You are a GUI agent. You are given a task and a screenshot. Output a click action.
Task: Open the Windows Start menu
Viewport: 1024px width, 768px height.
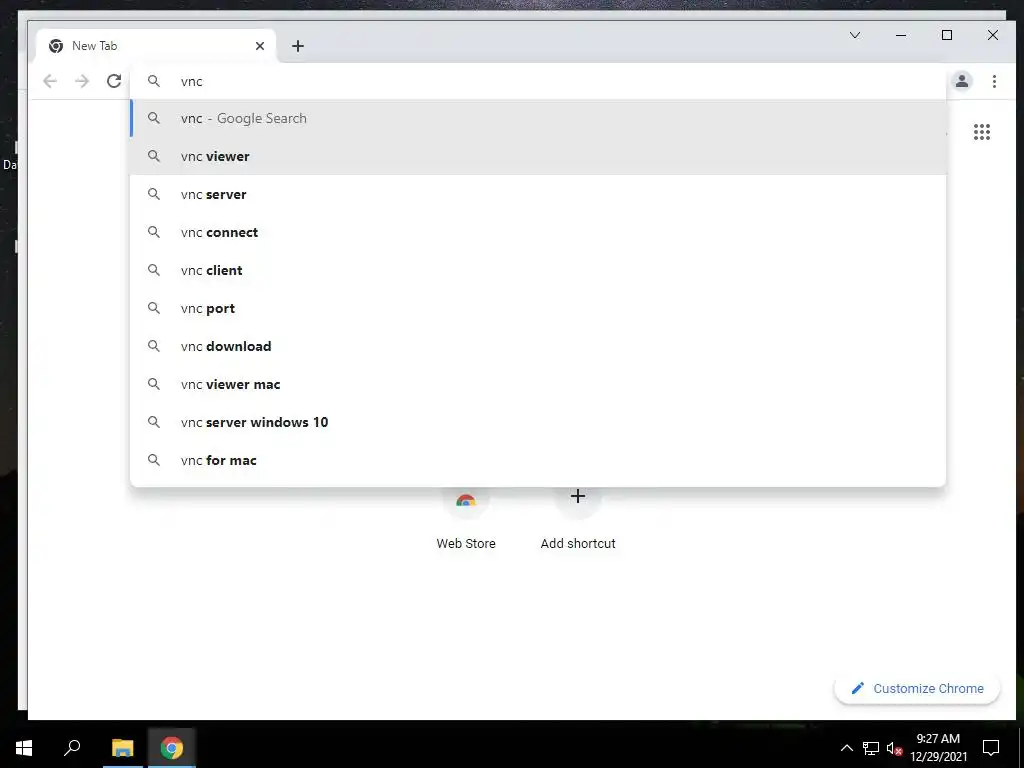tap(24, 748)
